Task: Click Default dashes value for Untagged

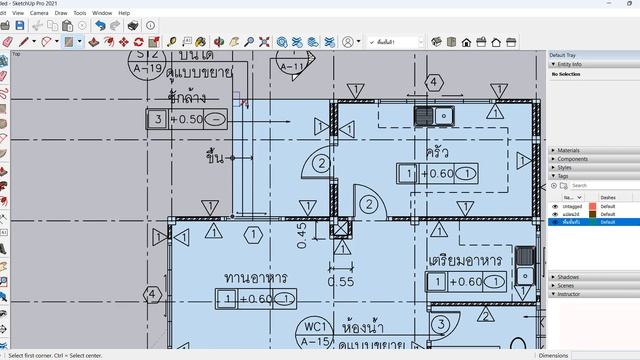Action: pyautogui.click(x=608, y=207)
